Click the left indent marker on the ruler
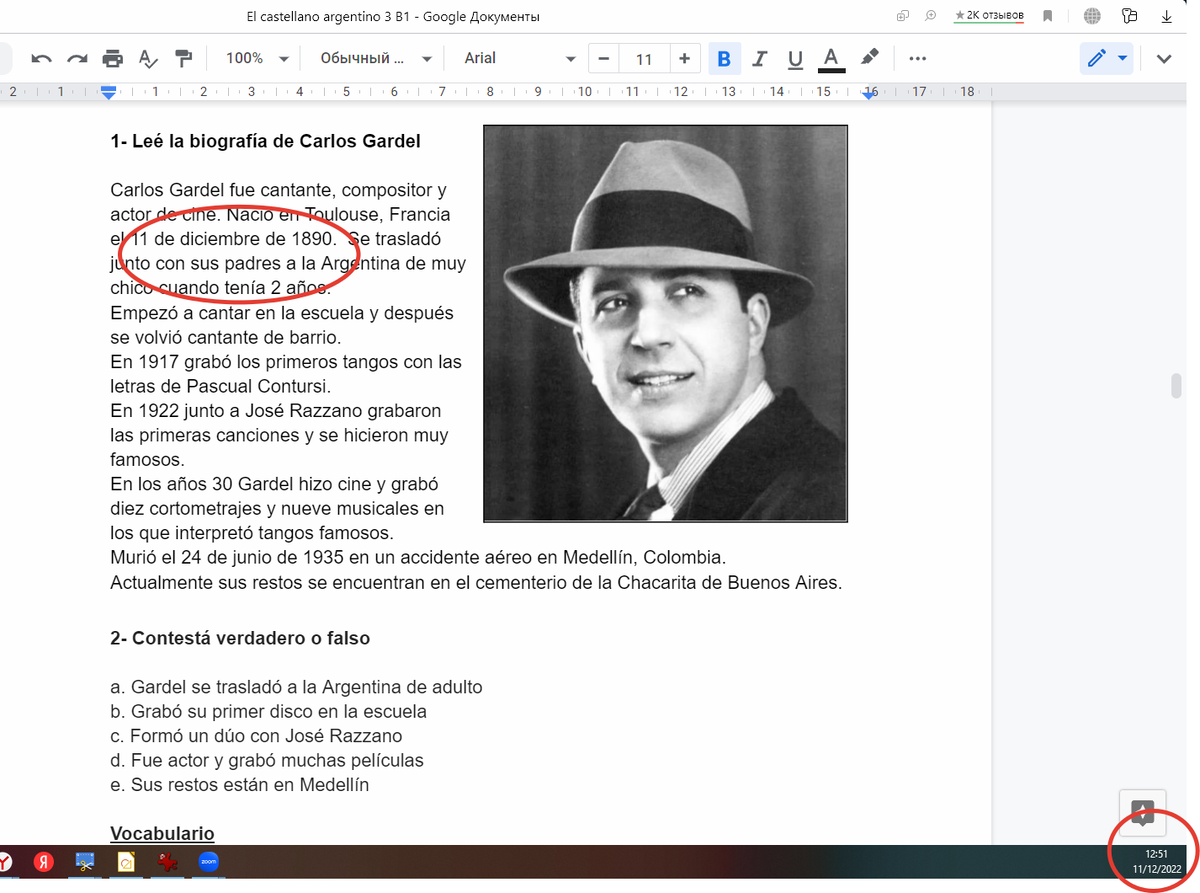The height and width of the screenshot is (893, 1200). coord(109,93)
